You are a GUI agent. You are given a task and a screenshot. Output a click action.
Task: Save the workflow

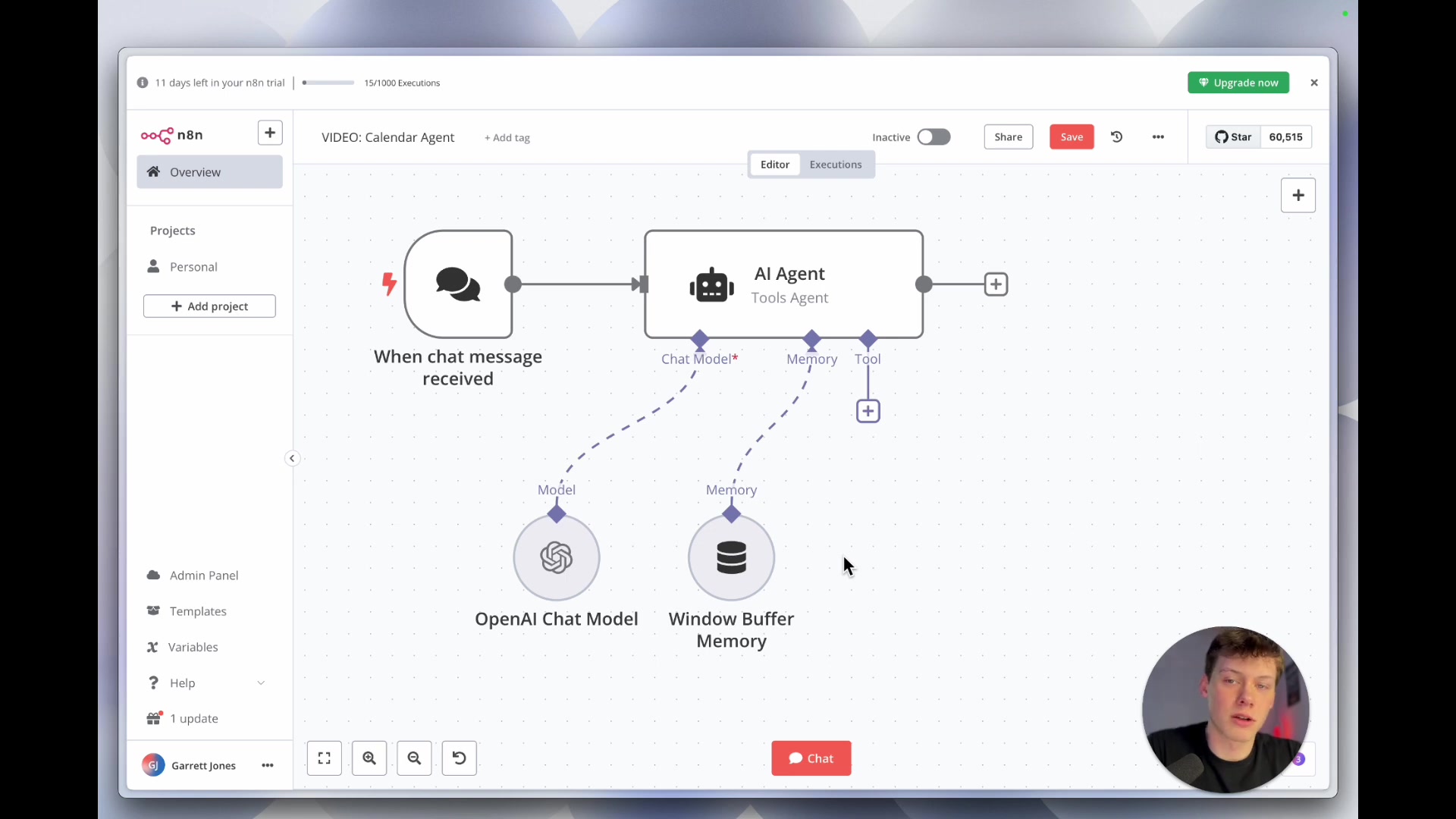pyautogui.click(x=1072, y=137)
